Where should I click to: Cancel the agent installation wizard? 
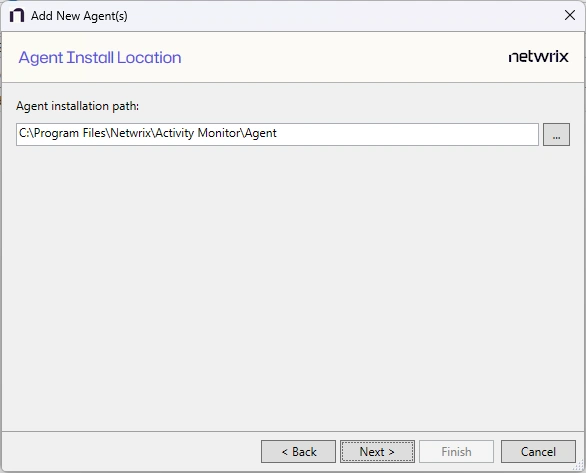coord(538,451)
